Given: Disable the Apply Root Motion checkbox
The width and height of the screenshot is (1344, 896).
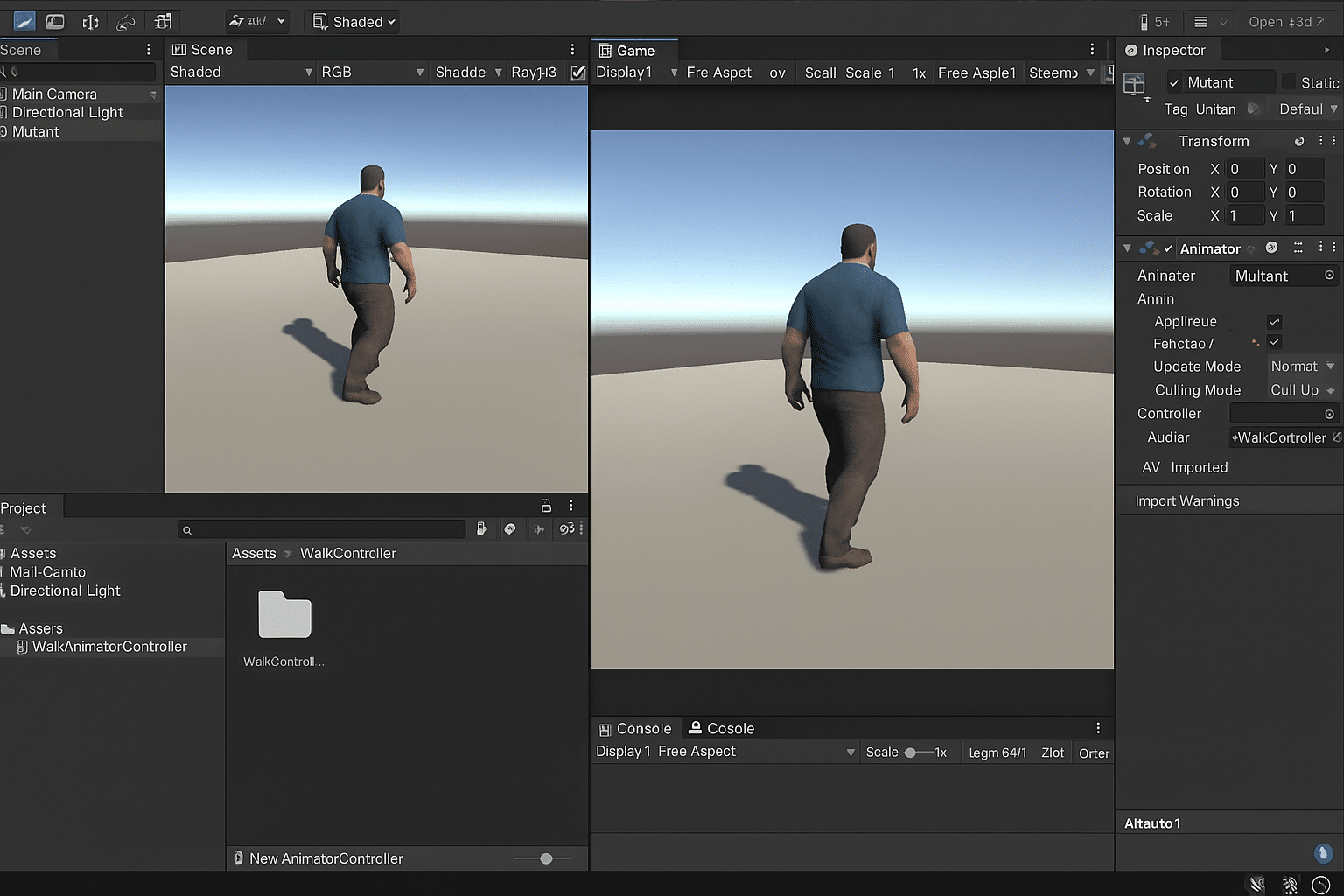Looking at the screenshot, I should 1274,321.
